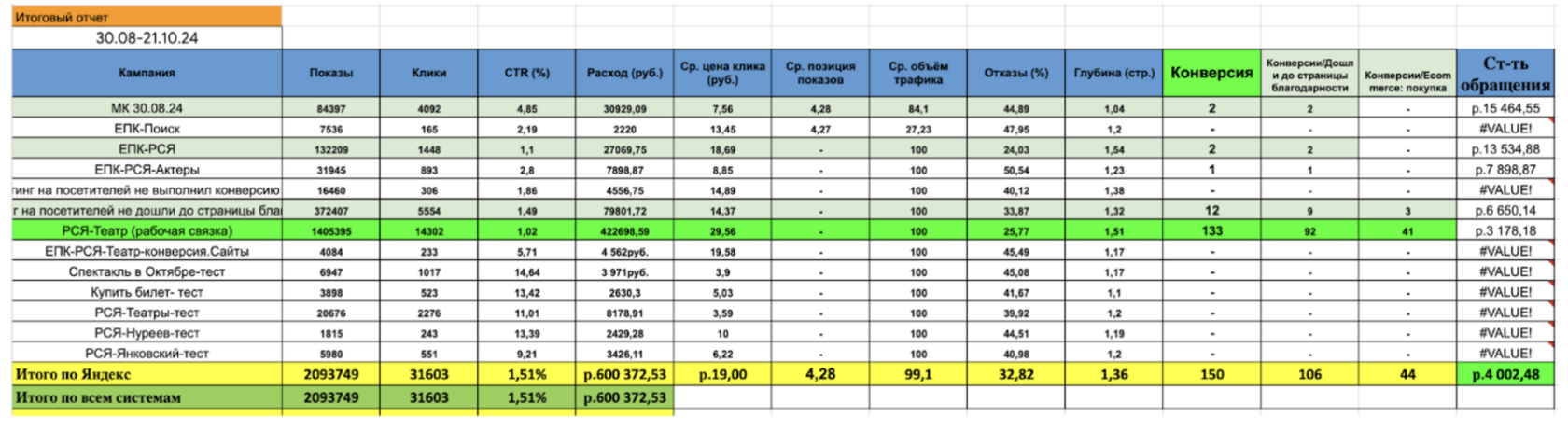Click CTR value 14,64 in Спектакль row
Viewport: 1568px width, 431px height.
(x=526, y=273)
